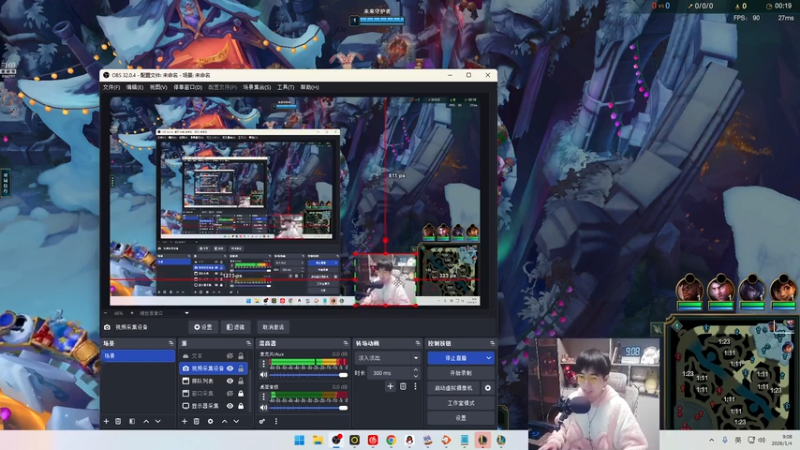Image resolution: width=800 pixels, height=450 pixels.
Task: Move scene up with arrow icon
Action: (x=146, y=421)
